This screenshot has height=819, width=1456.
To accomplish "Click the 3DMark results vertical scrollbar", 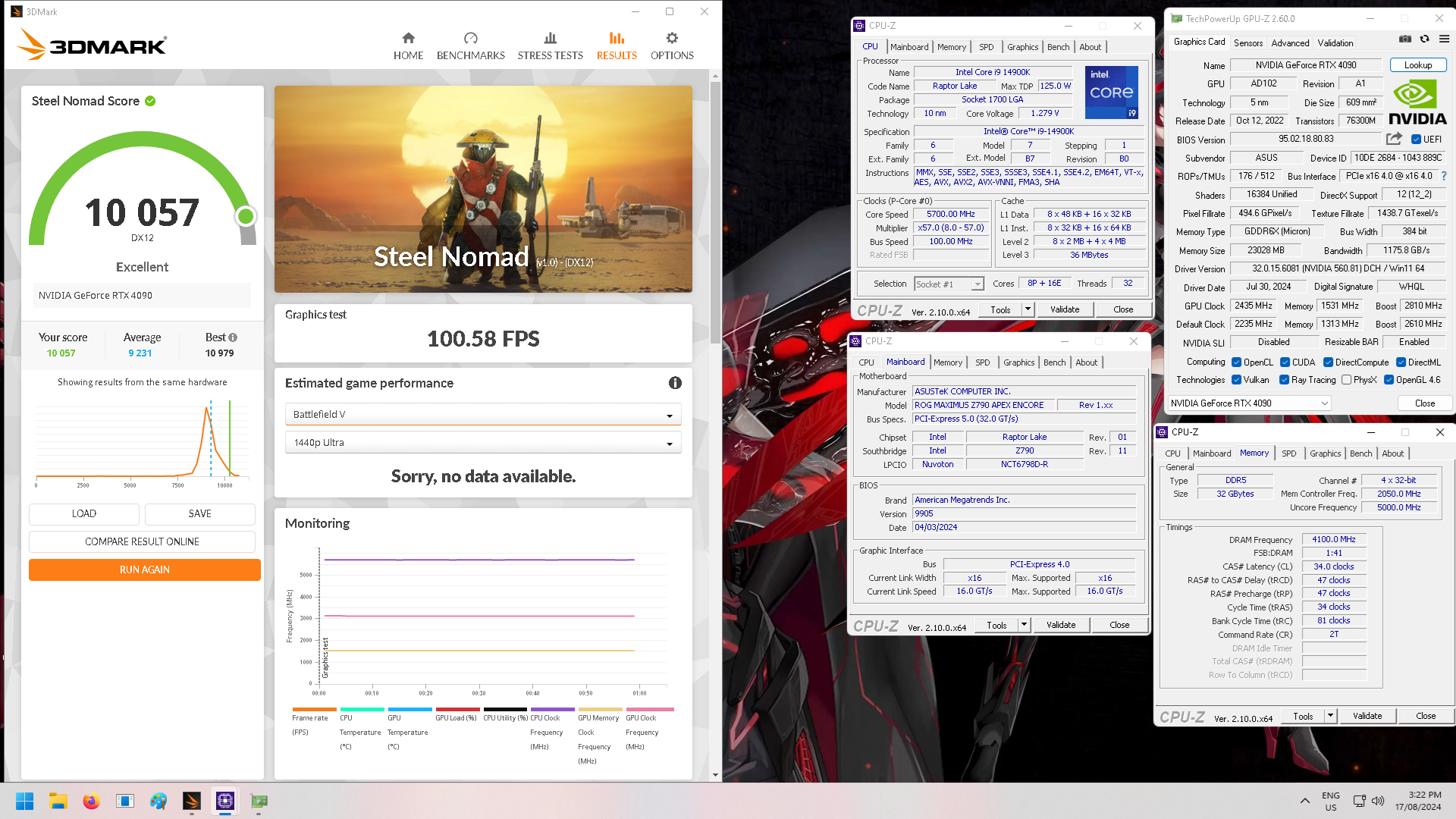I will [715, 212].
